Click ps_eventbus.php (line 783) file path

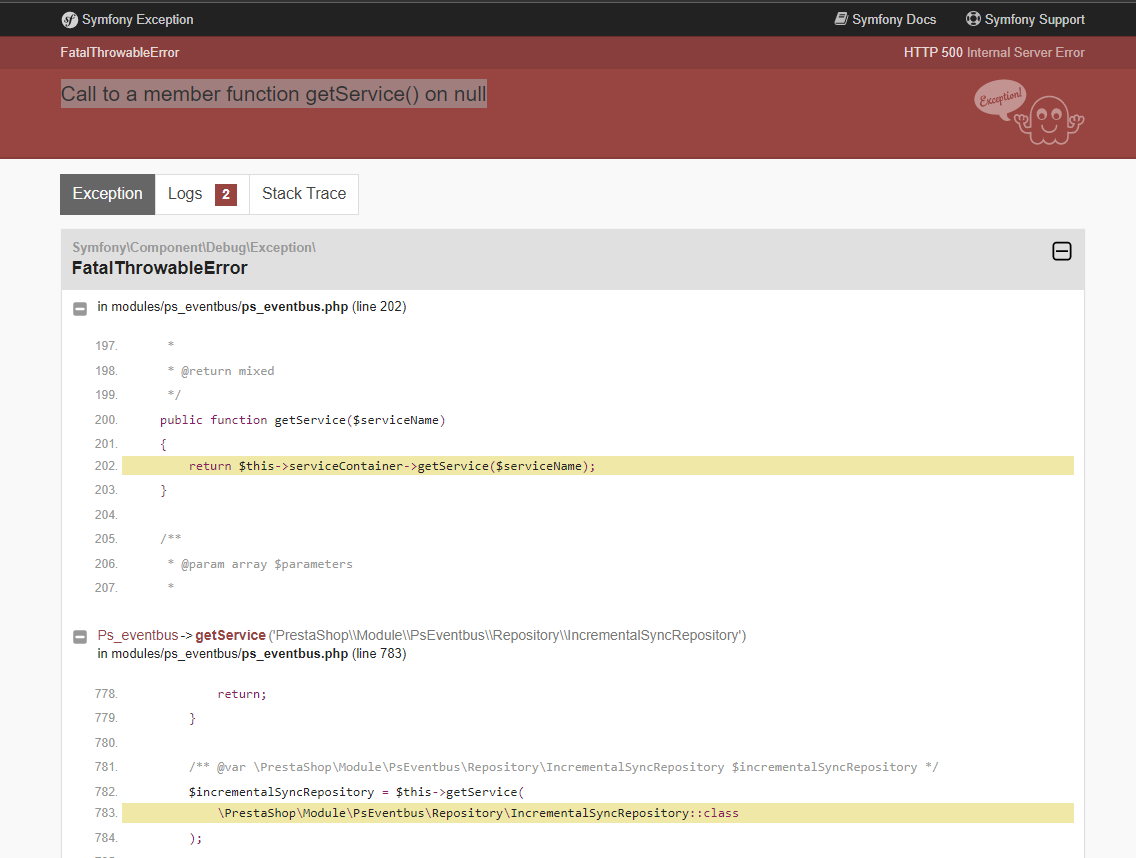[x=252, y=654]
